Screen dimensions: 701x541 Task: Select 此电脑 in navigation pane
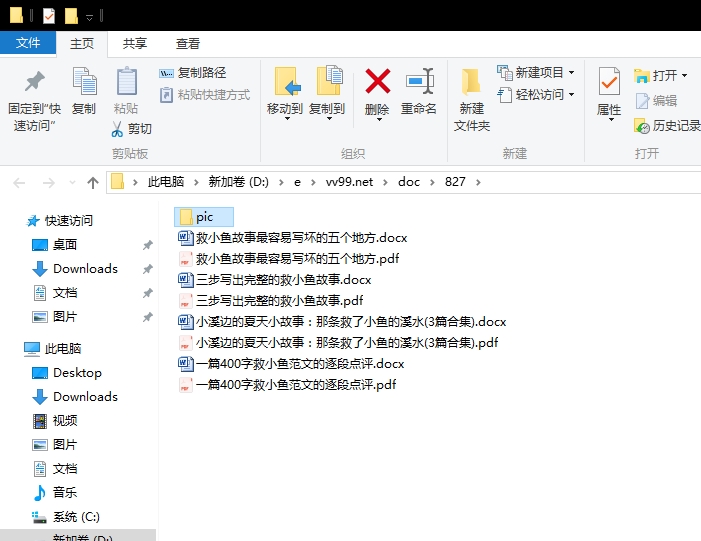(x=63, y=348)
